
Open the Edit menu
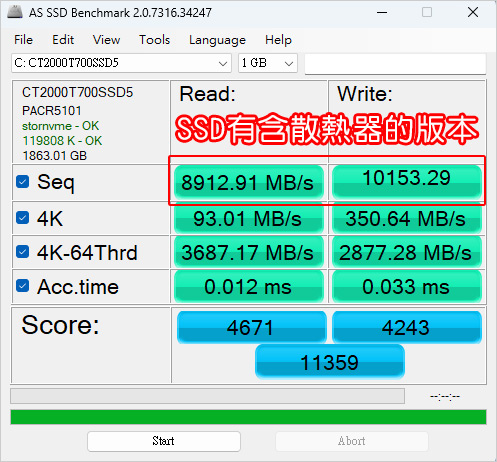pyautogui.click(x=63, y=40)
